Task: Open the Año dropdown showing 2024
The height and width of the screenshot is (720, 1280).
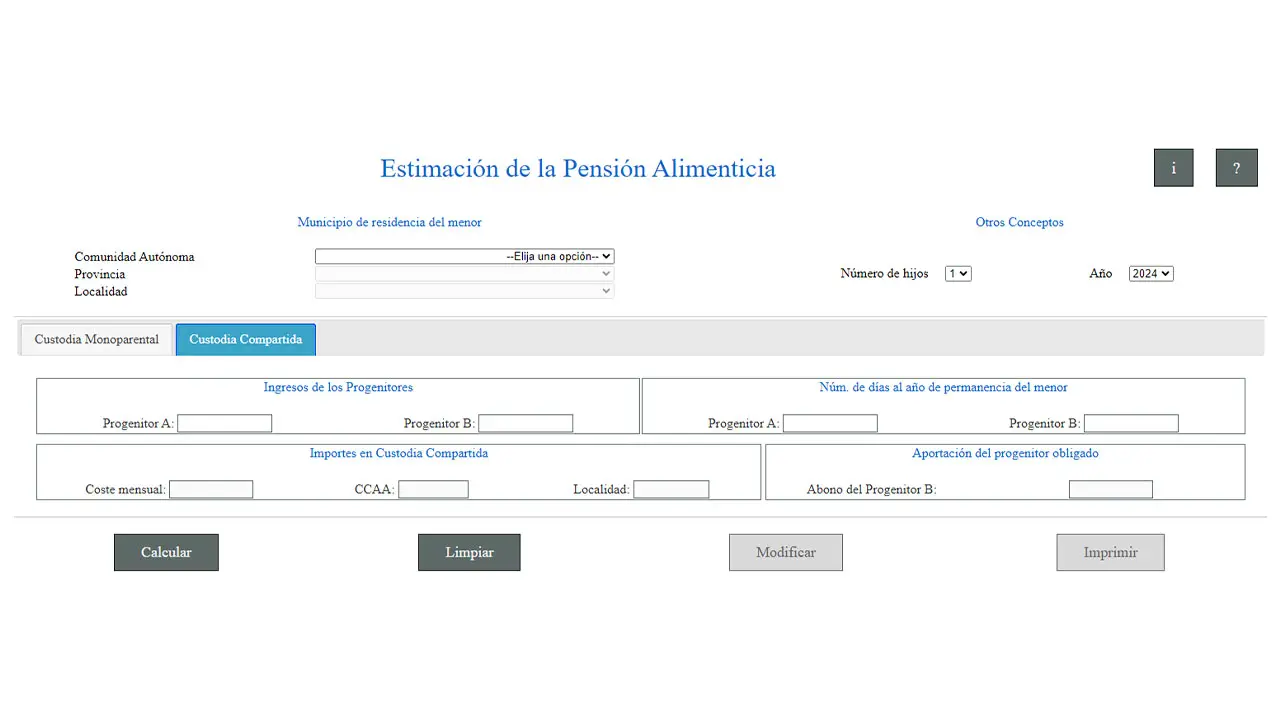Action: pyautogui.click(x=1150, y=273)
